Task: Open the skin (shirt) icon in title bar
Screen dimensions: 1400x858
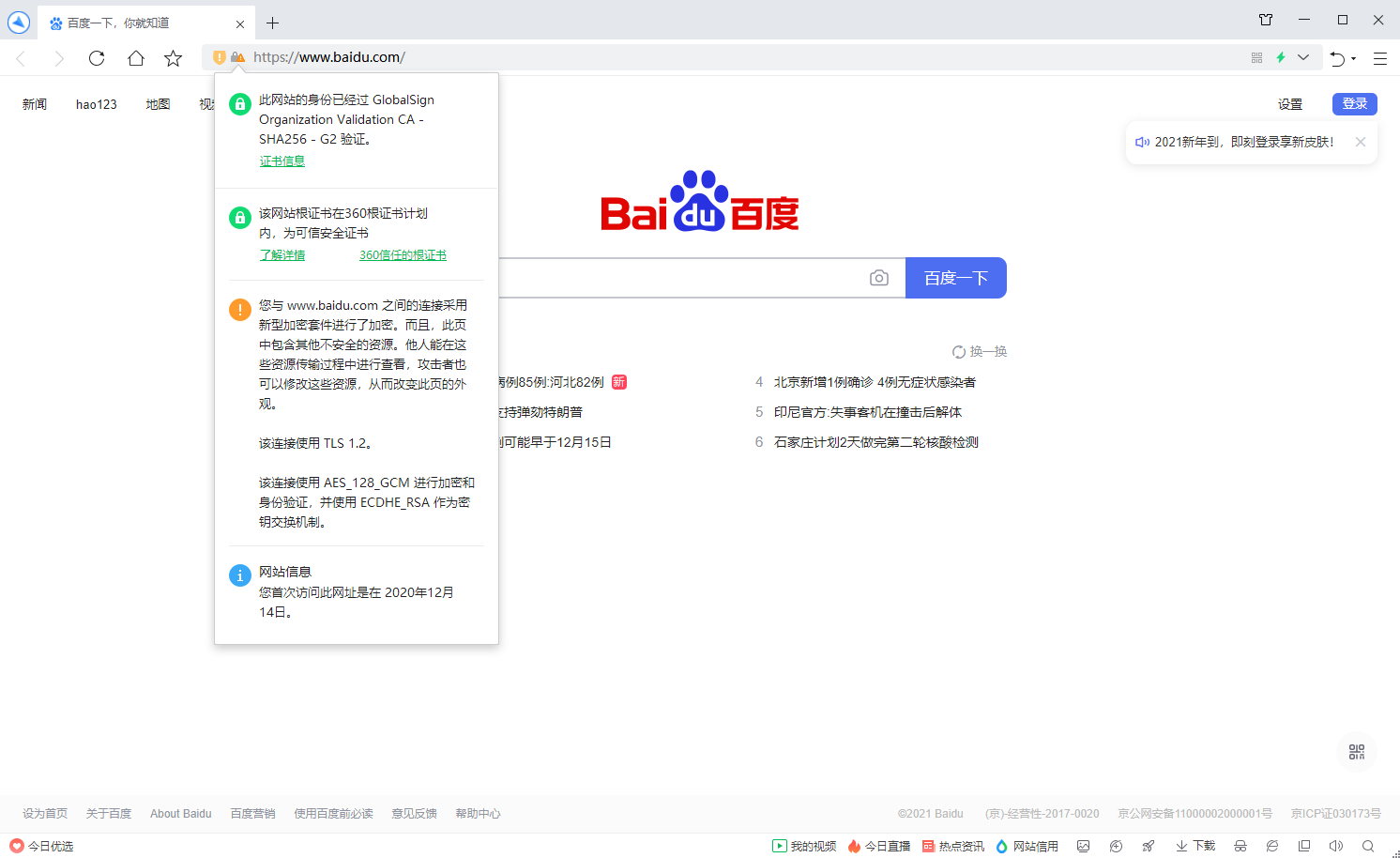Action: [1266, 20]
